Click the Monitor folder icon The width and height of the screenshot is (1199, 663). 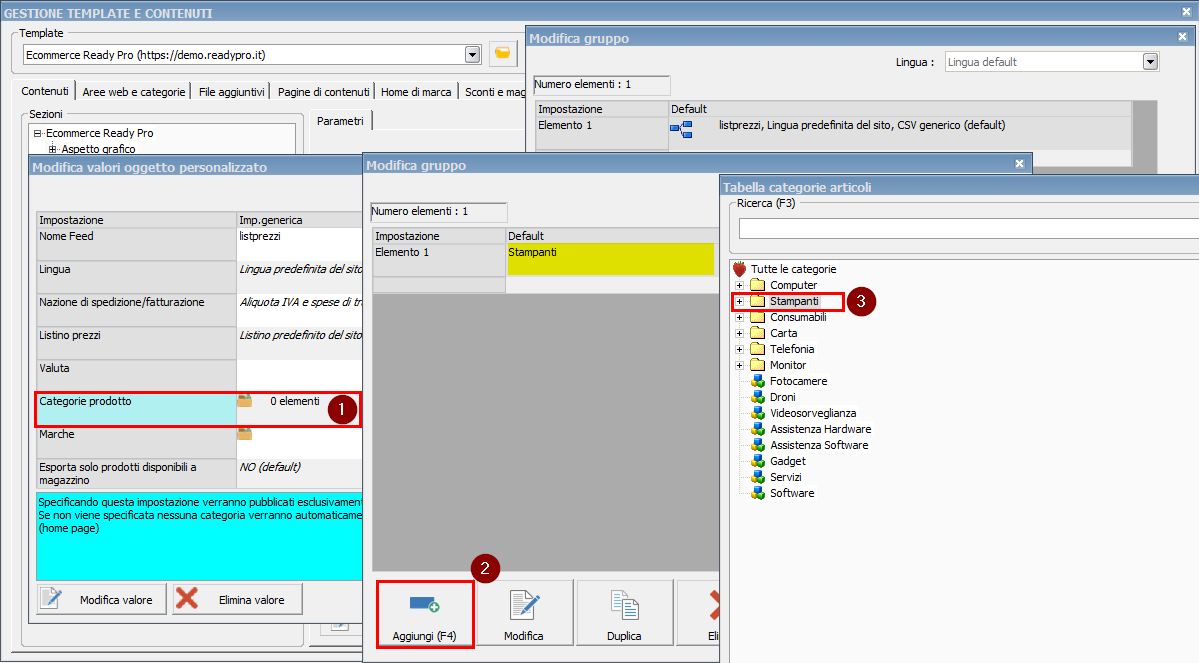[x=758, y=365]
